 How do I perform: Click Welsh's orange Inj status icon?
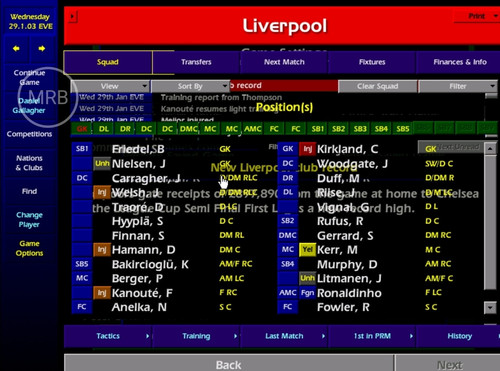point(102,192)
